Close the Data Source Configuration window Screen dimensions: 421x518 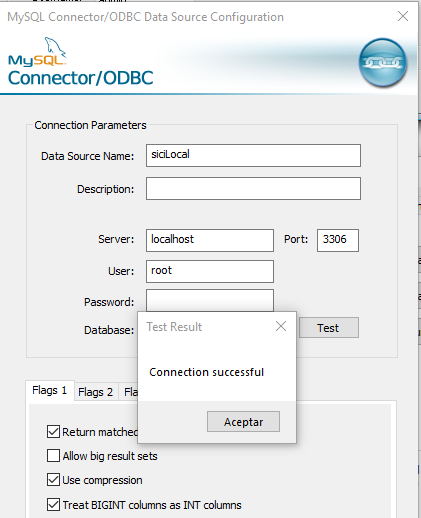(x=403, y=16)
